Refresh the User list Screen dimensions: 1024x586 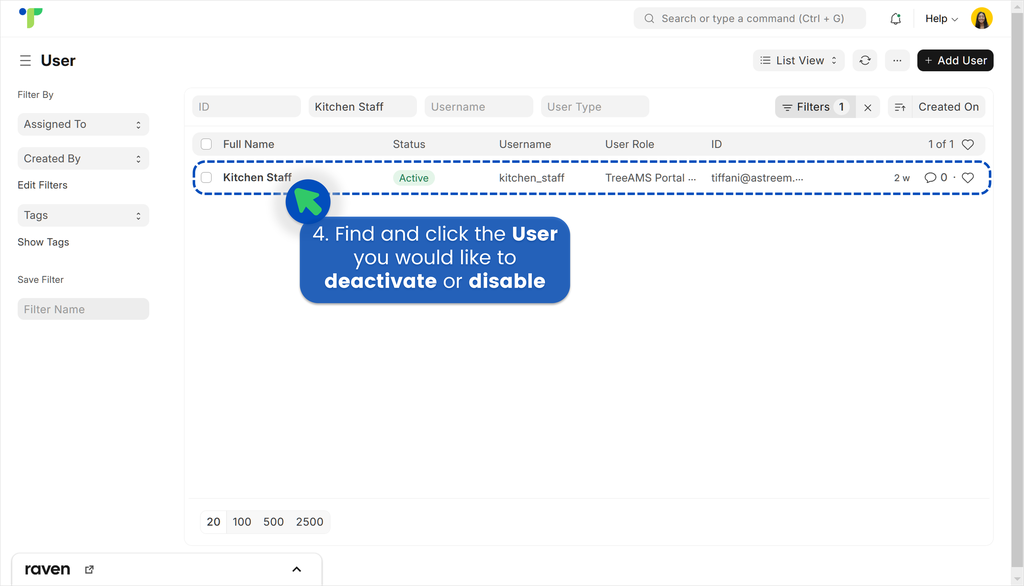tap(865, 60)
